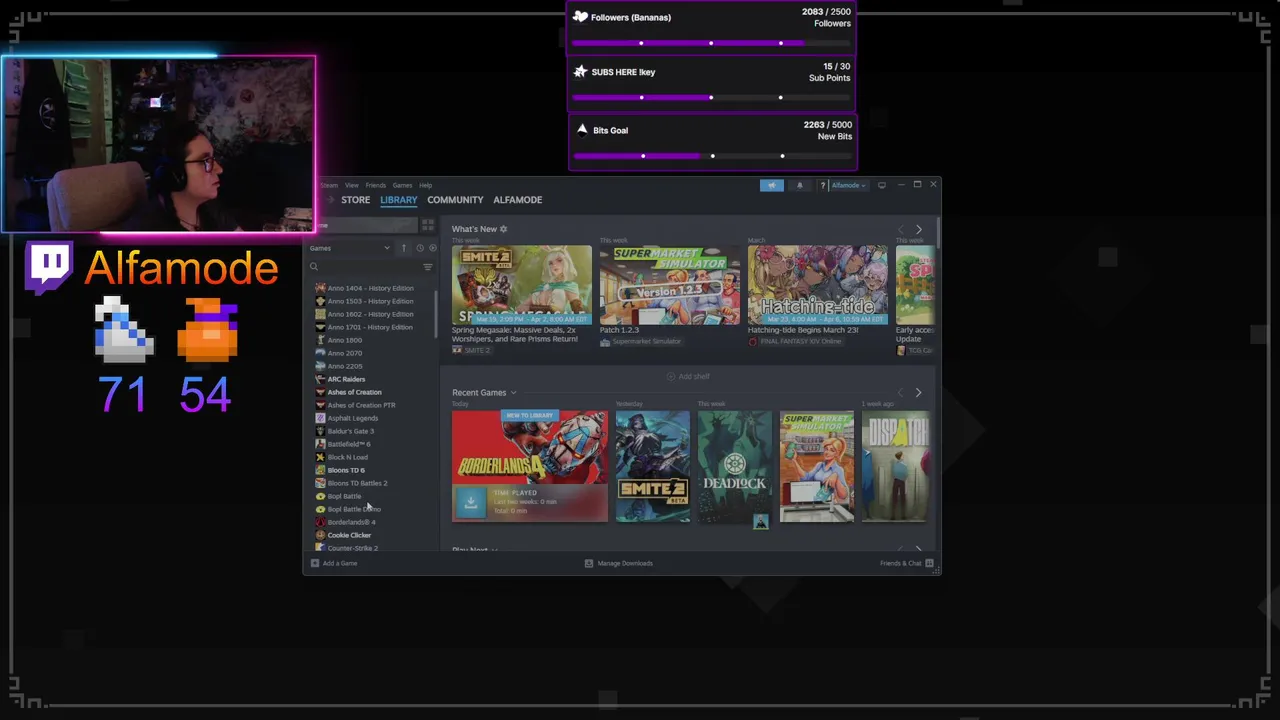Open the Alfamode account dropdown

click(848, 185)
